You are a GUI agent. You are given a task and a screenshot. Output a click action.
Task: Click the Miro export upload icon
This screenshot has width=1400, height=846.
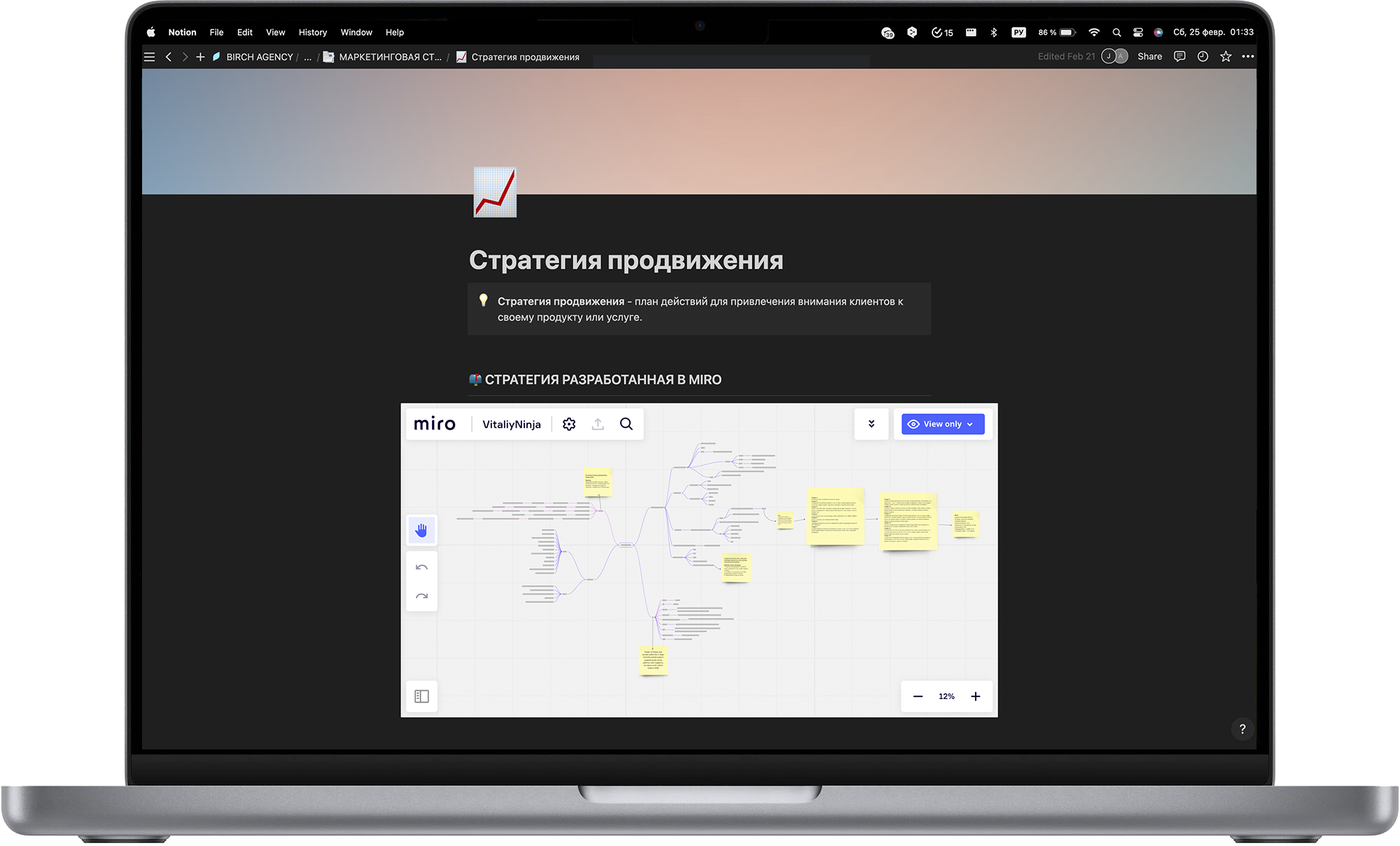click(x=598, y=424)
